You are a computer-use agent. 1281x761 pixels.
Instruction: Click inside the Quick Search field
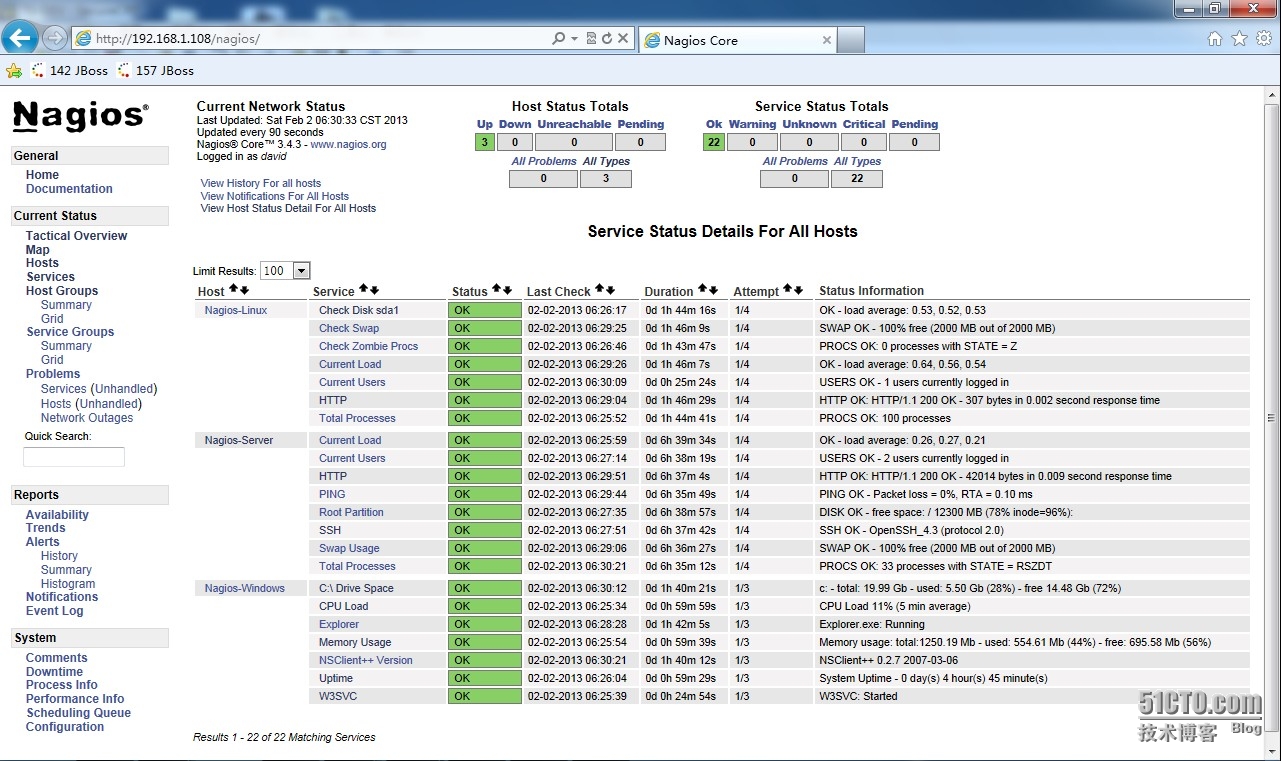pos(74,457)
